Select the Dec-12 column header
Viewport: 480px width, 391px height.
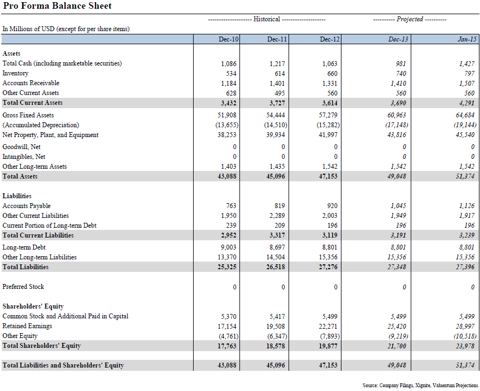point(330,39)
